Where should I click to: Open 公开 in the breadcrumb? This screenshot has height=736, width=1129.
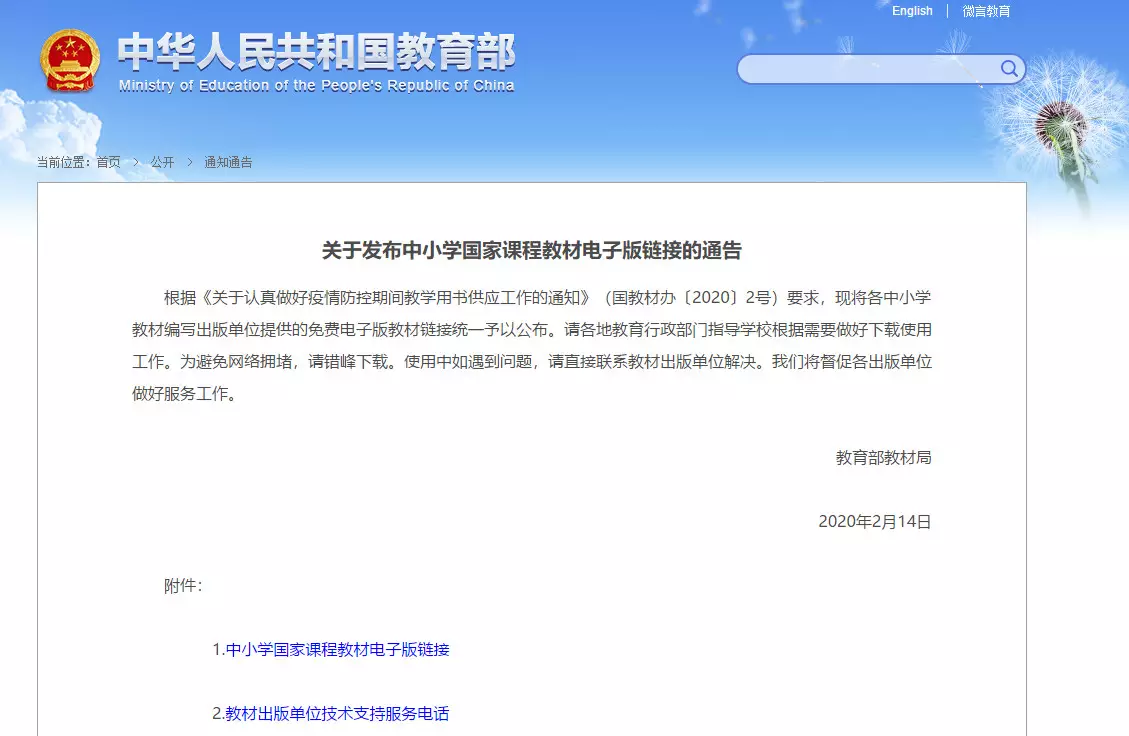pos(162,162)
